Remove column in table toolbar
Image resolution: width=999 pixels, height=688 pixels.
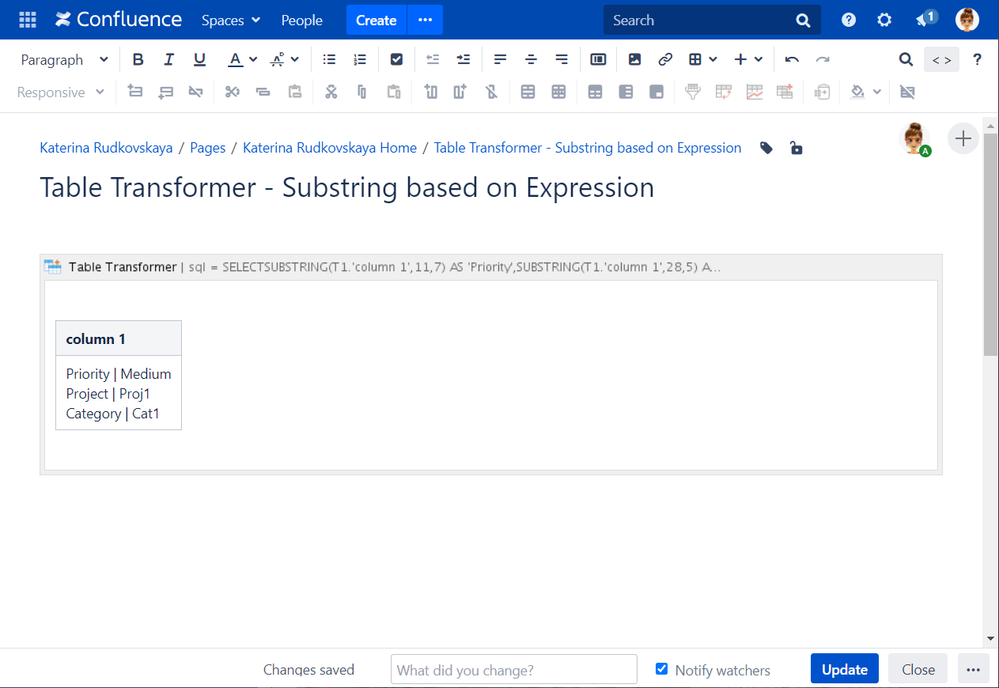pyautogui.click(x=491, y=92)
